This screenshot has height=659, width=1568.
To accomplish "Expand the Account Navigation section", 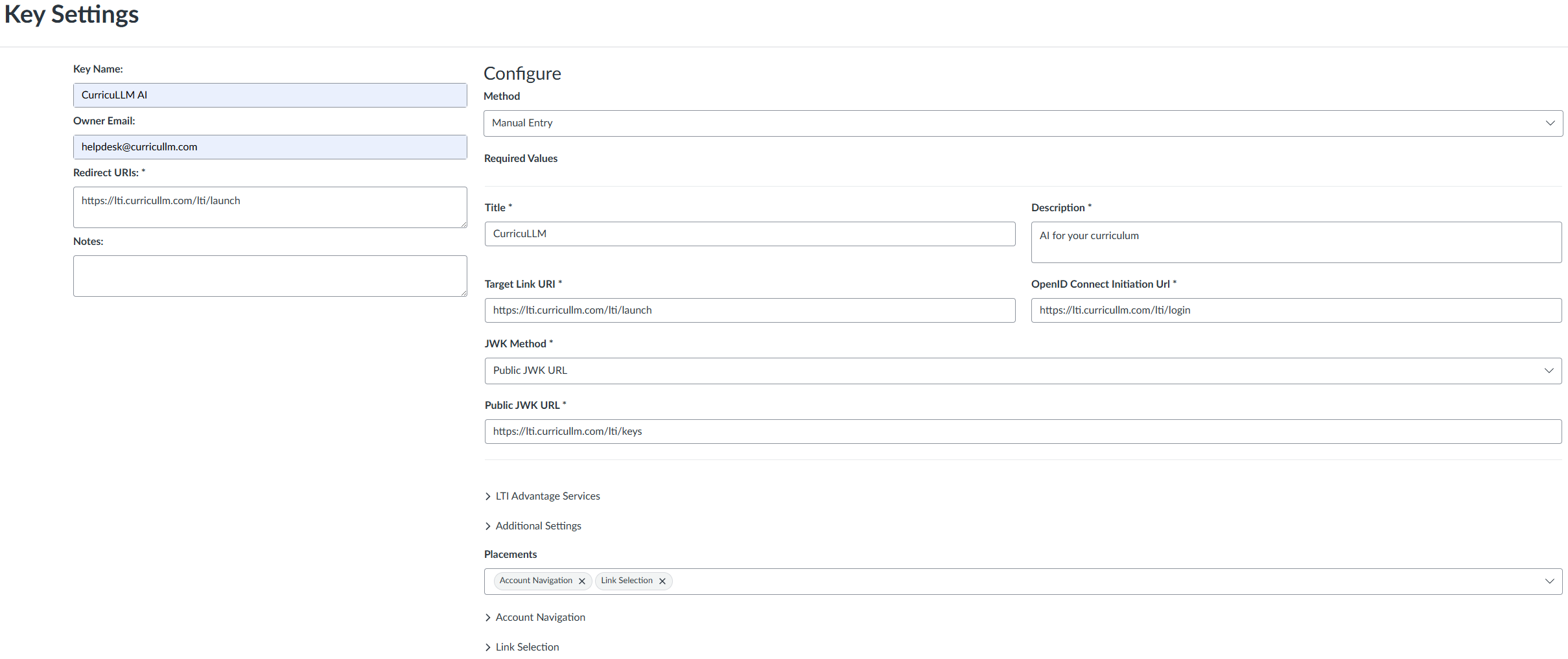I will tap(540, 617).
